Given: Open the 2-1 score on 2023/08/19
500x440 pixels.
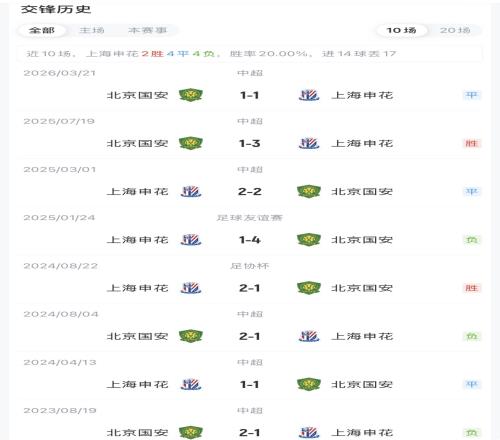Looking at the screenshot, I should coord(250,433).
